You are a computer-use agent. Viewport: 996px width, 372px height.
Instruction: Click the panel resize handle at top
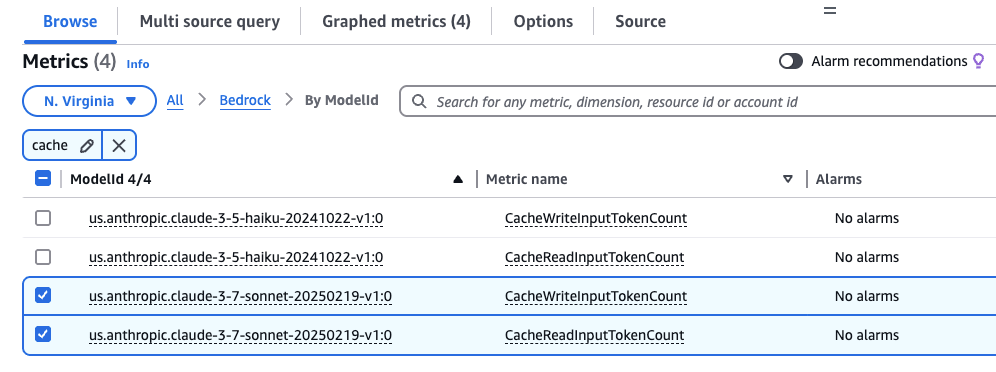coord(830,11)
